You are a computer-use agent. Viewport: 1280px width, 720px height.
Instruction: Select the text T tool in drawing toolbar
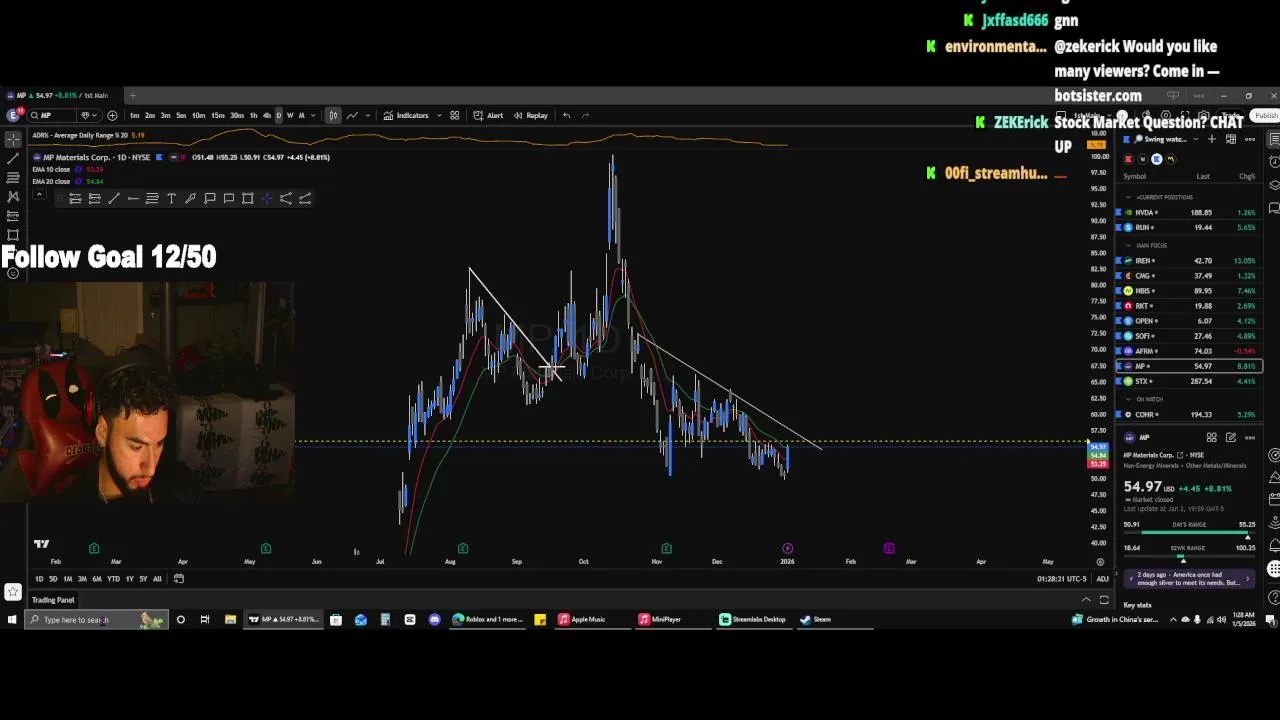coord(171,198)
